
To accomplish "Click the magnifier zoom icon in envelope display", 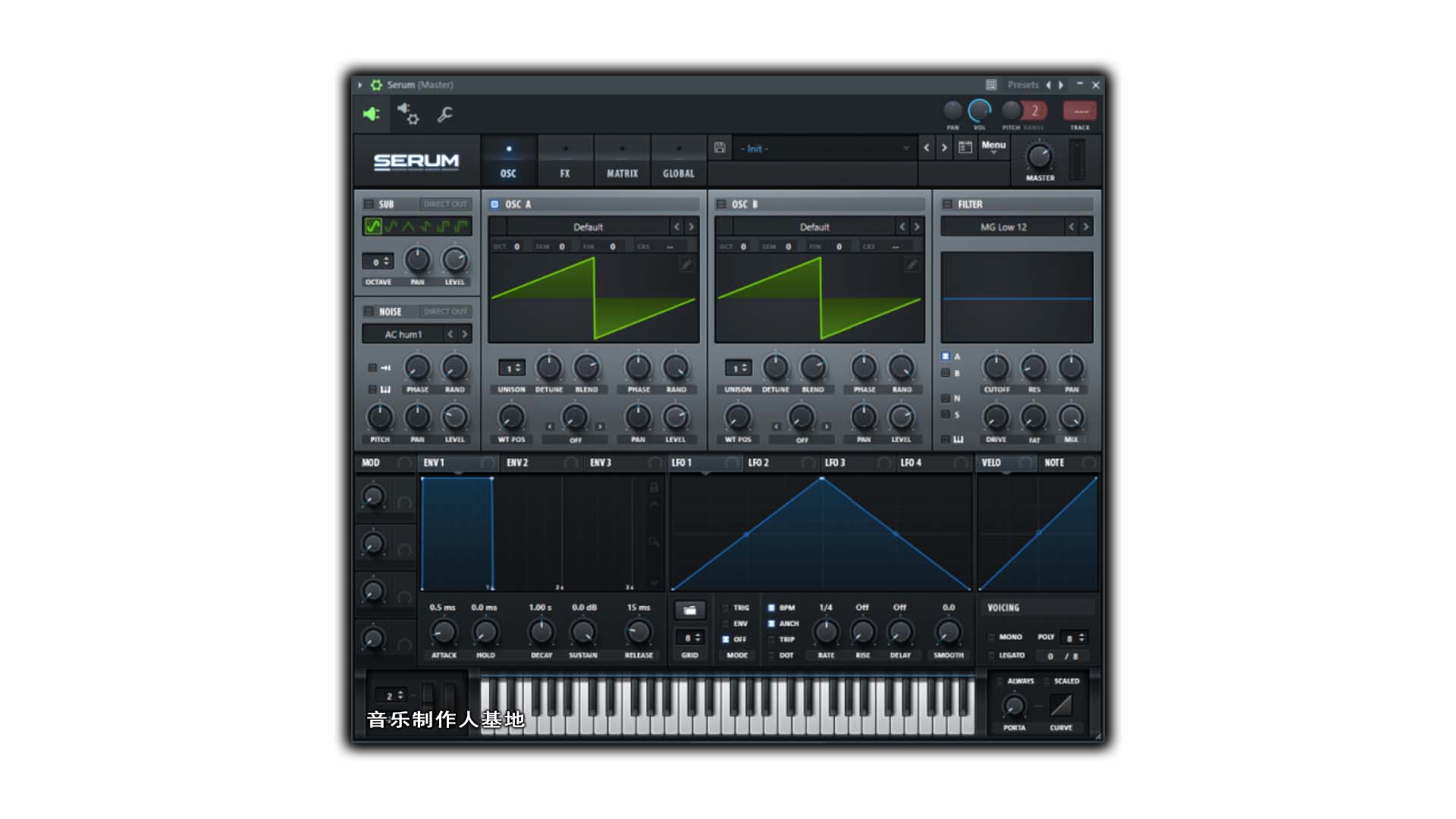I will [x=654, y=541].
